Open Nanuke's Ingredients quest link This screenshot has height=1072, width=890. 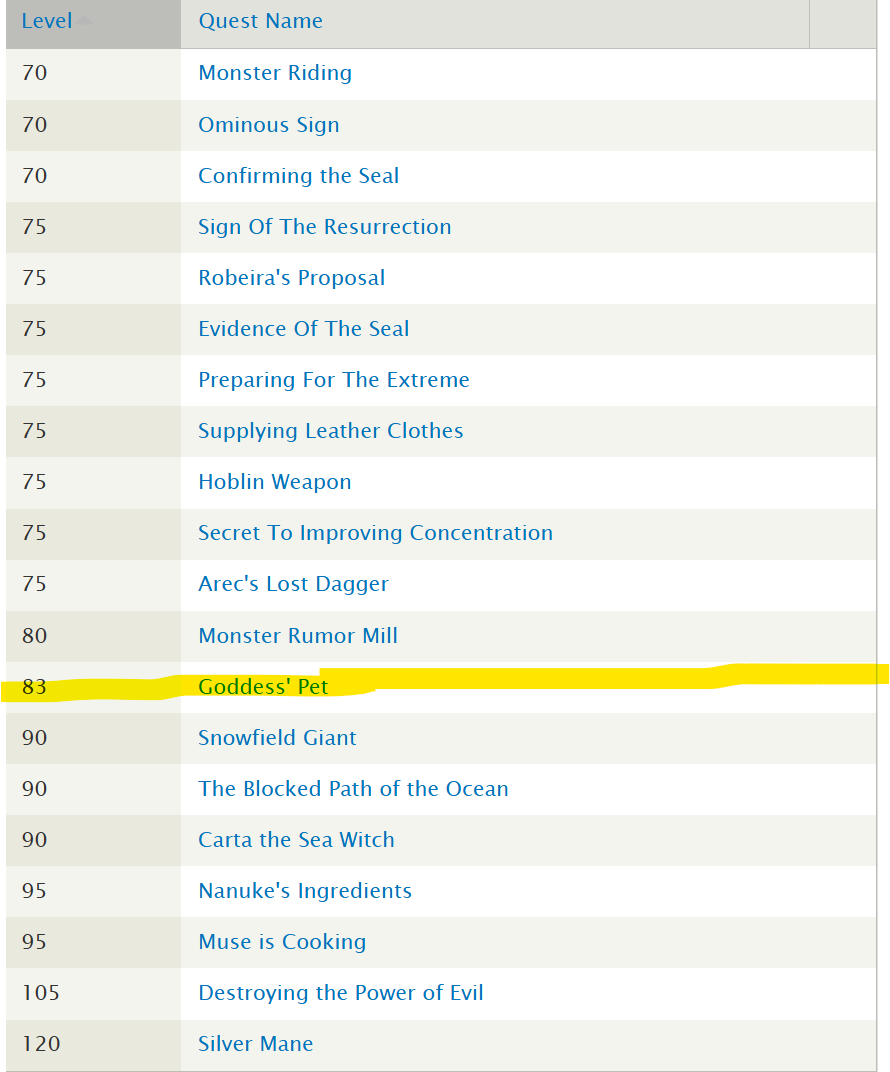(x=305, y=891)
